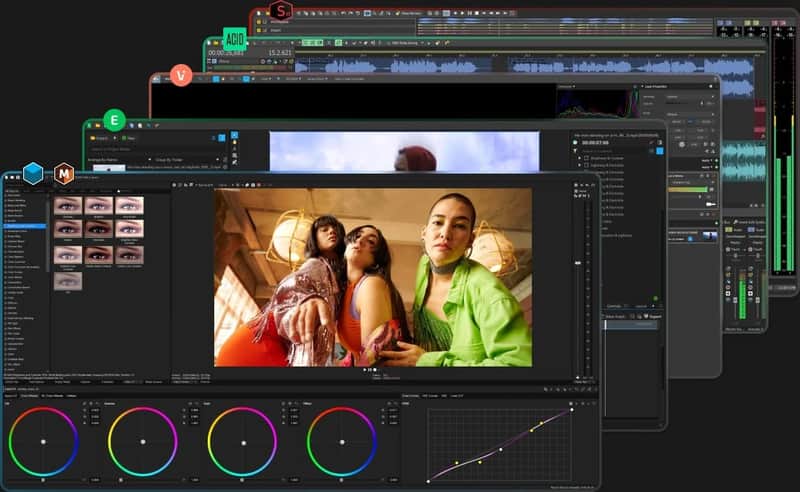The height and width of the screenshot is (492, 800).
Task: Click the 15.2.621 beat display in the ACID window
Action: [280, 53]
